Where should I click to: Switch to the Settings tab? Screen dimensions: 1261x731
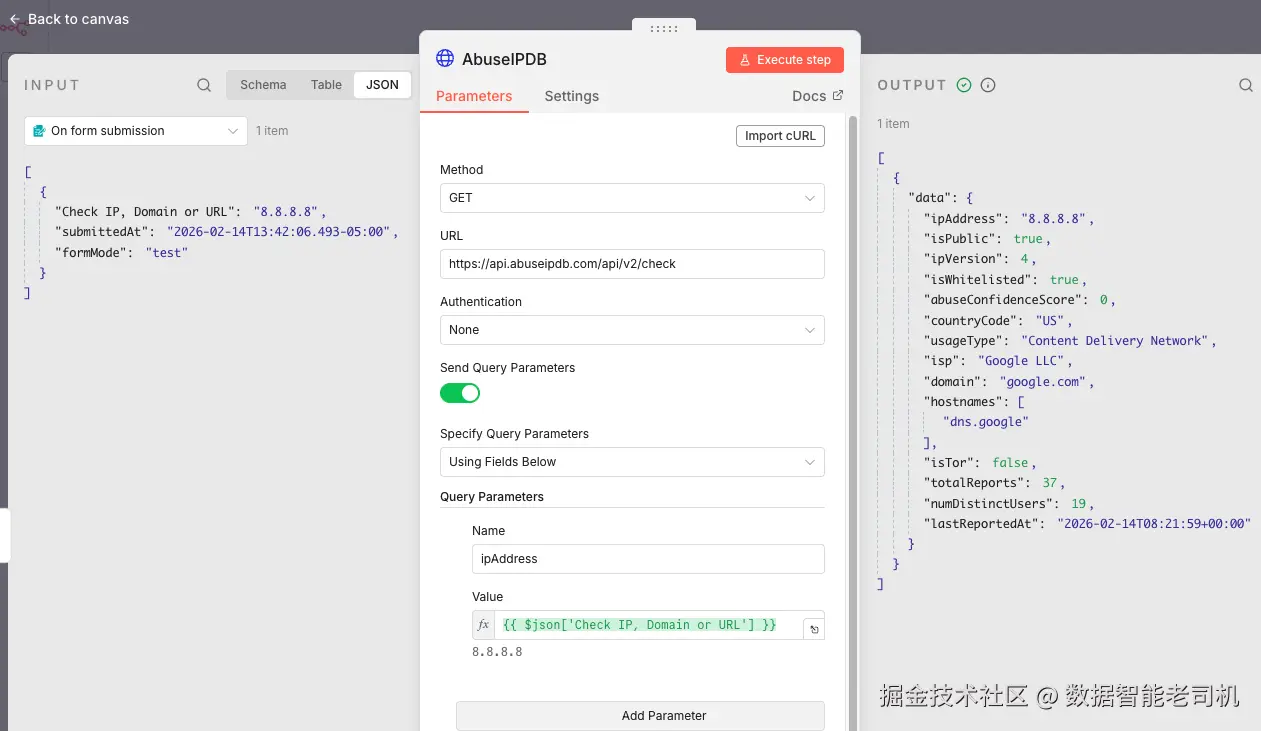pos(572,96)
